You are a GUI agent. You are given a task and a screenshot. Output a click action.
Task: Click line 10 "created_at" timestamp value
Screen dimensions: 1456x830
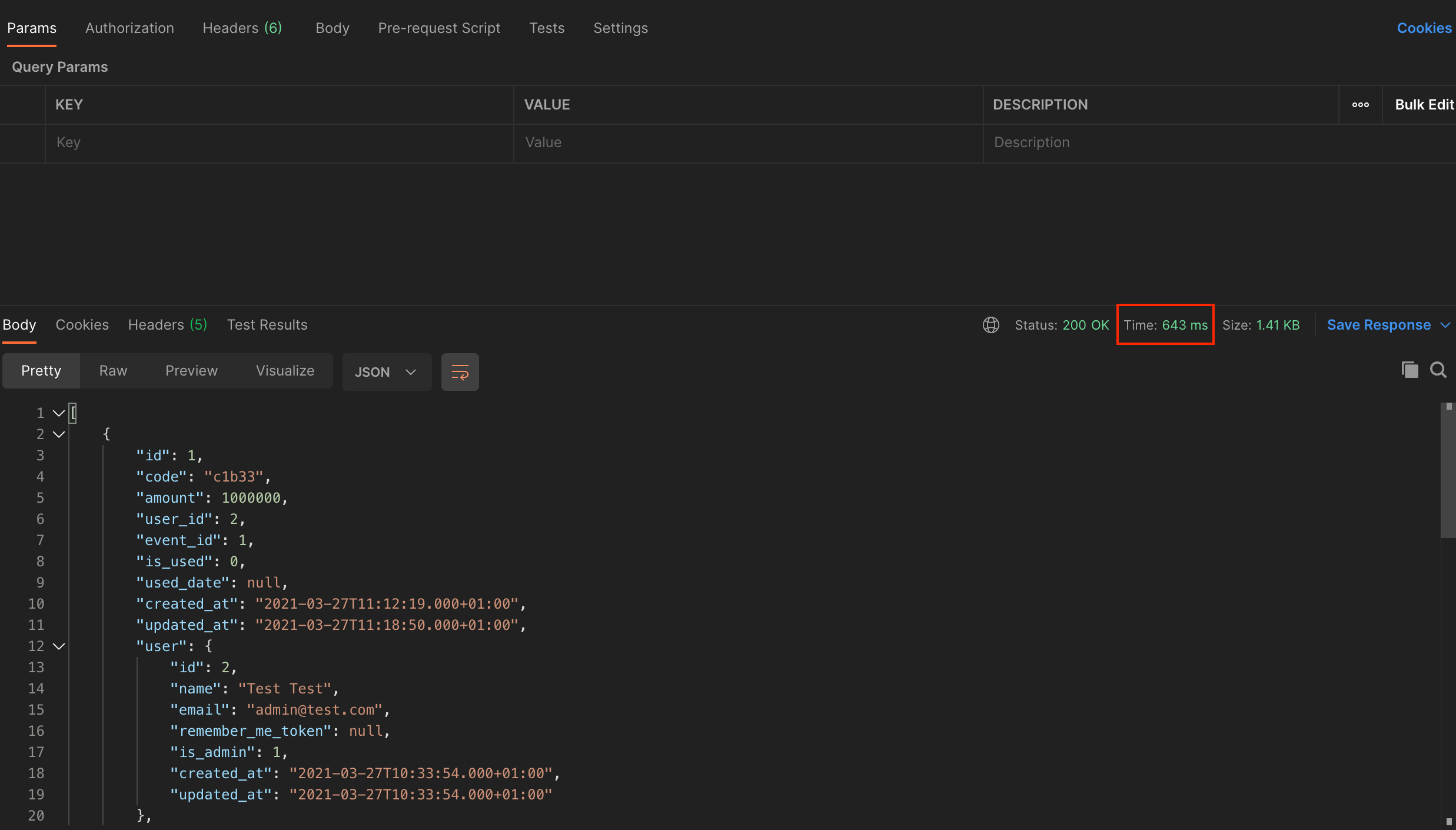(x=387, y=604)
